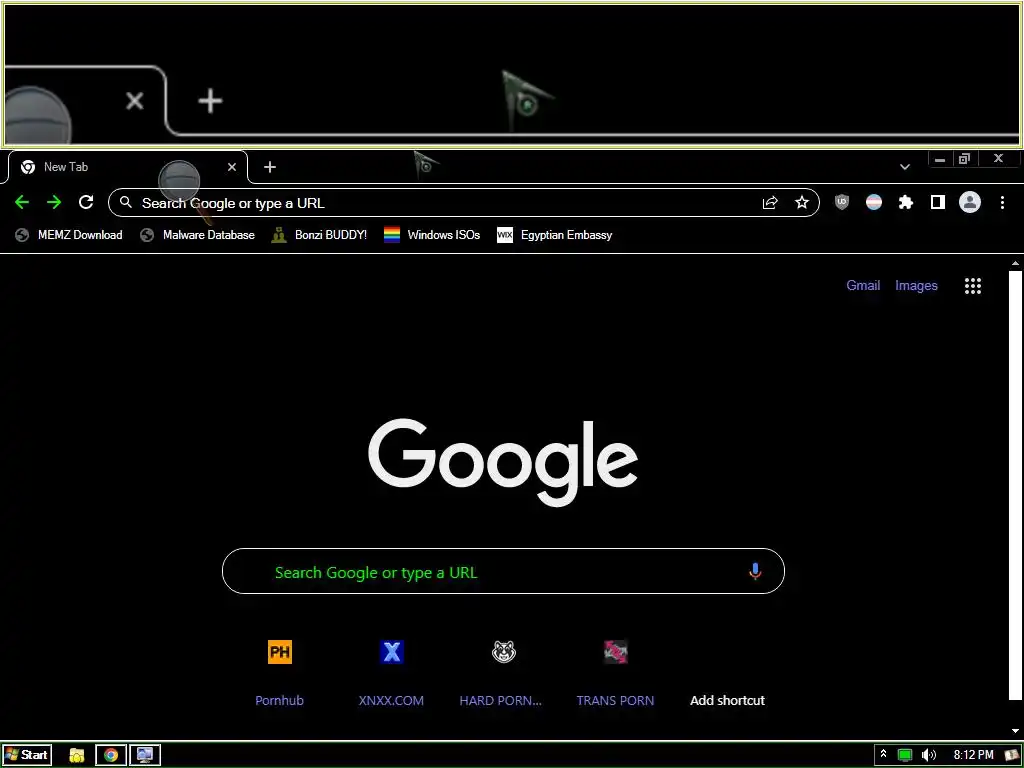The width and height of the screenshot is (1024, 768).
Task: Toggle the Chrome side panel
Action: coord(938,202)
